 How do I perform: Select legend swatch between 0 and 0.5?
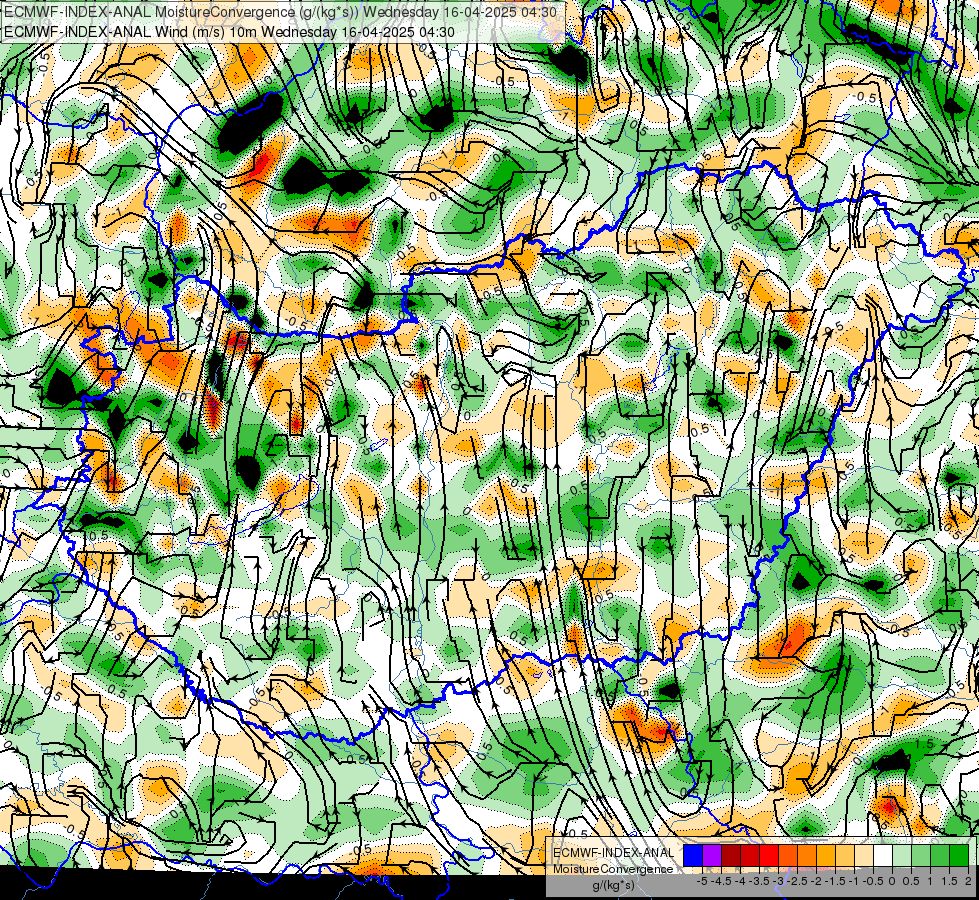click(902, 855)
